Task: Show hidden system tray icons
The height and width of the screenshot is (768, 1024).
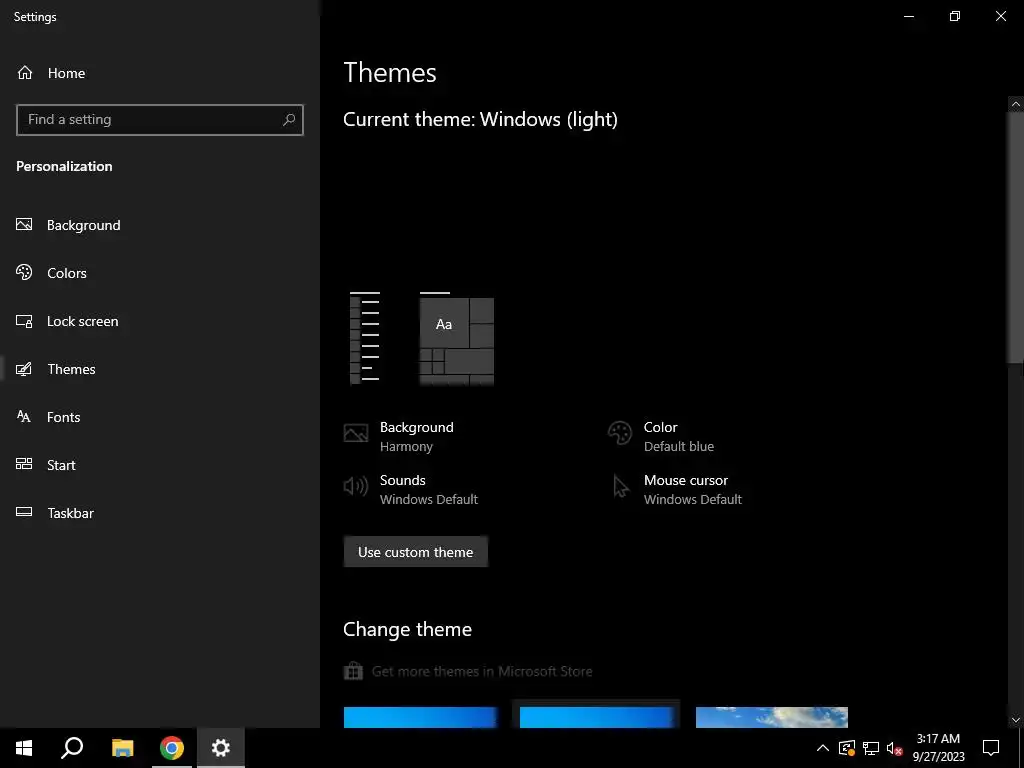Action: coord(823,748)
